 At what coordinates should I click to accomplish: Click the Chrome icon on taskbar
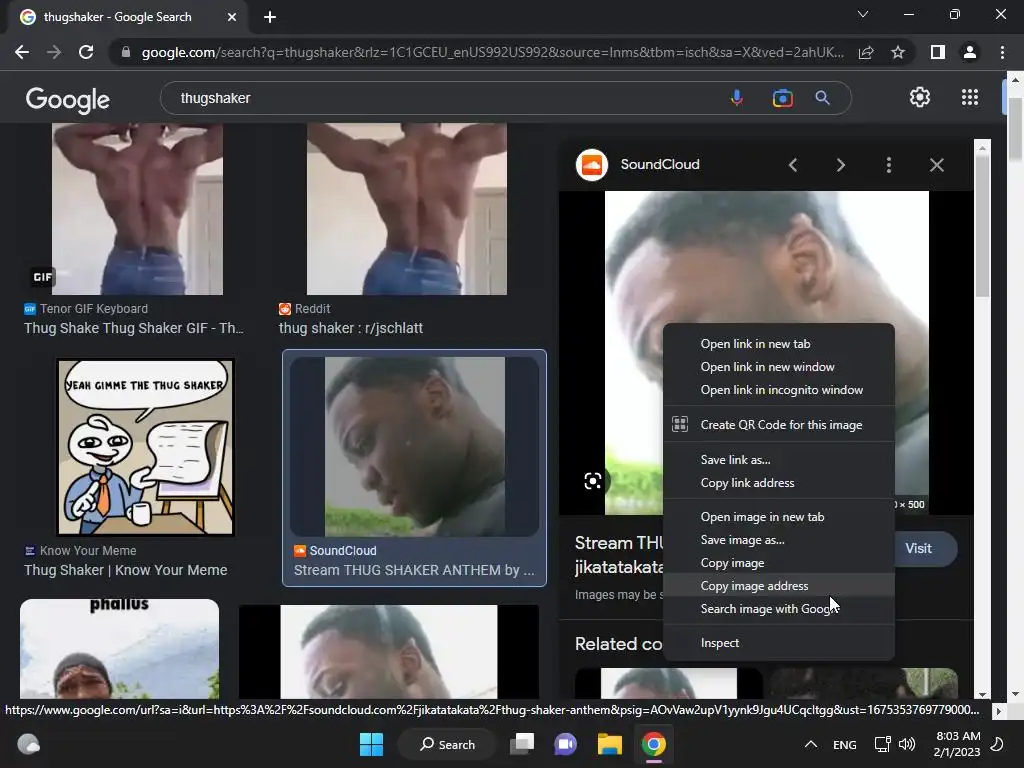[x=653, y=744]
